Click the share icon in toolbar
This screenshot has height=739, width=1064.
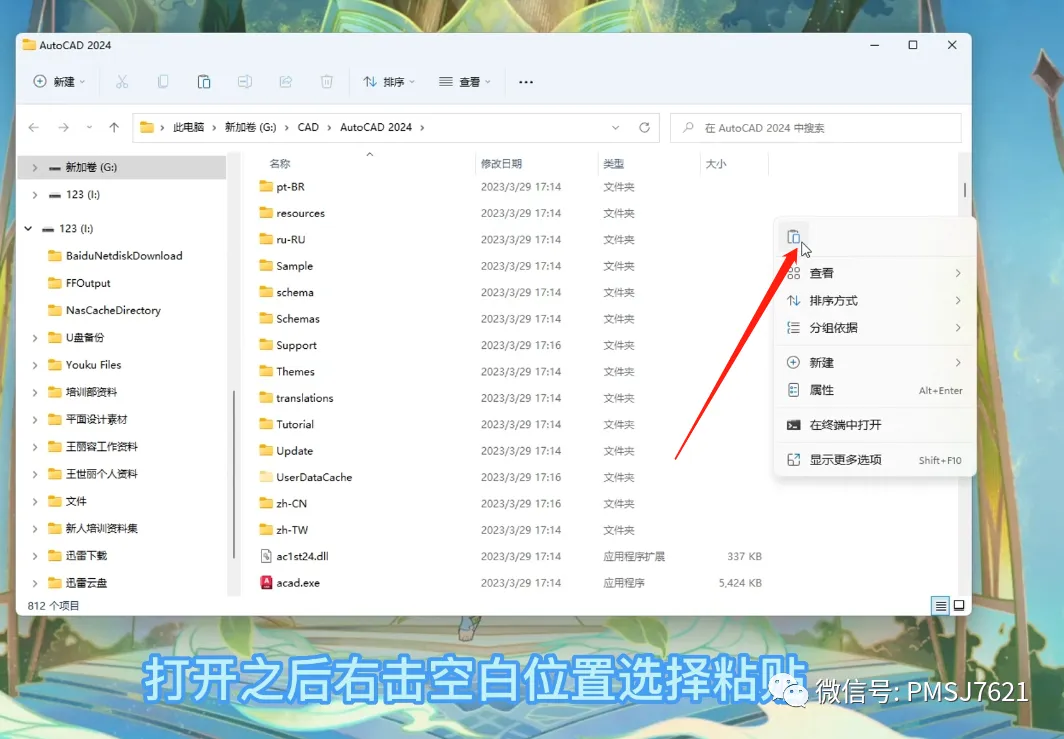[286, 82]
